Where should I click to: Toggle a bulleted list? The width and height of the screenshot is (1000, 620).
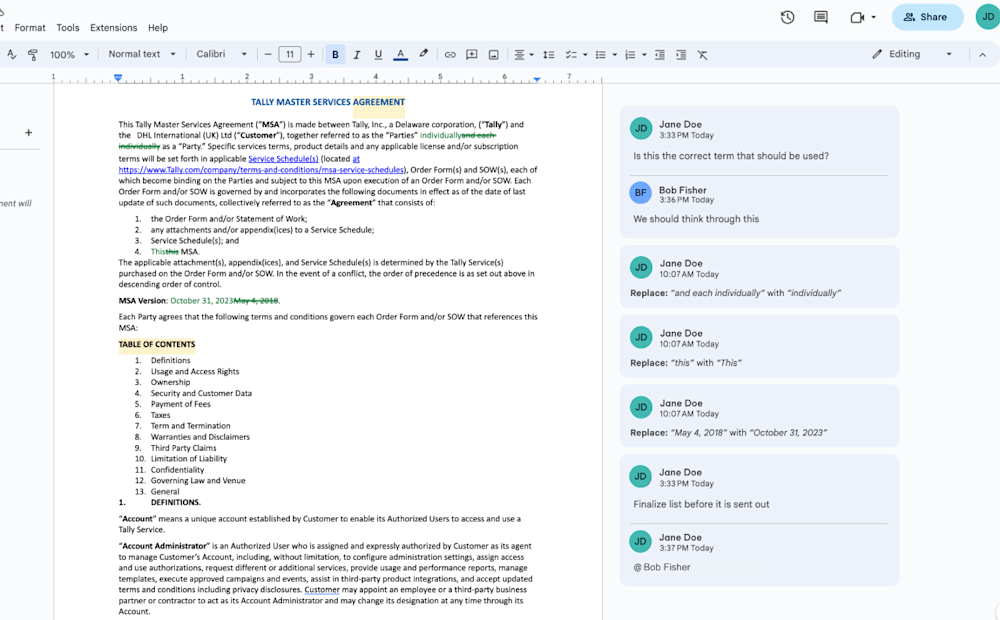coord(601,55)
